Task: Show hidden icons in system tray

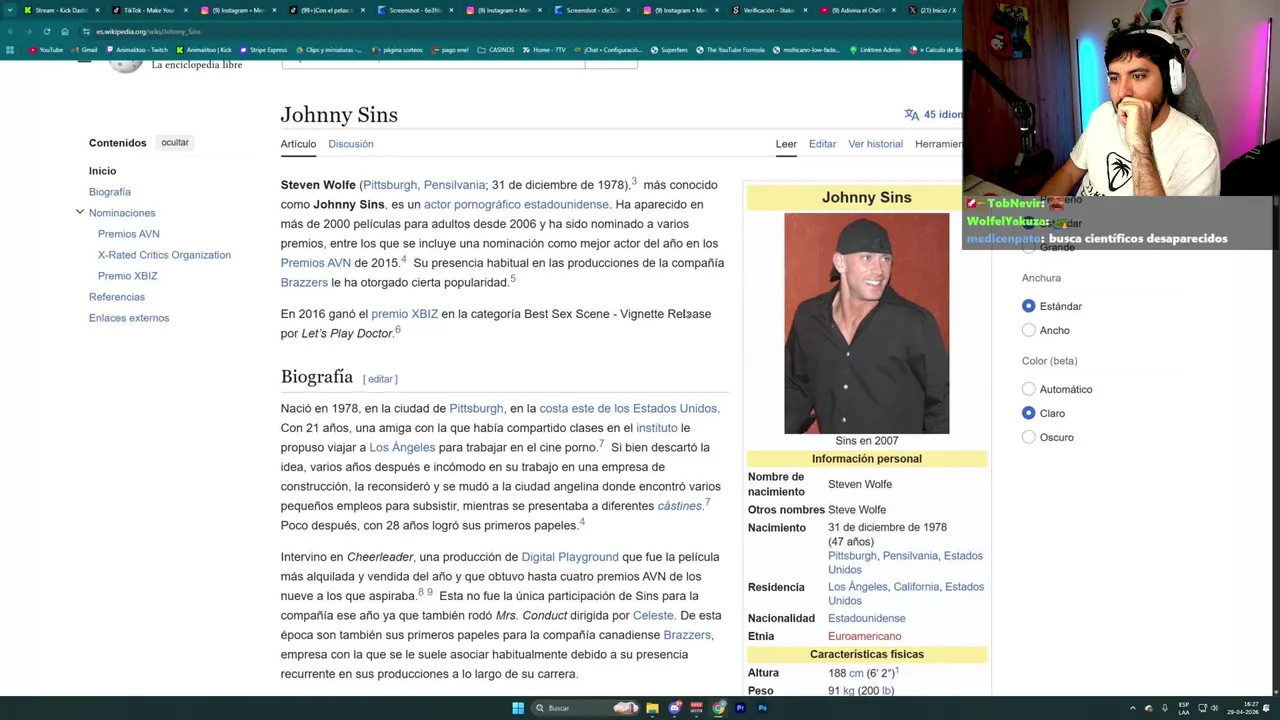Action: 1133,708
